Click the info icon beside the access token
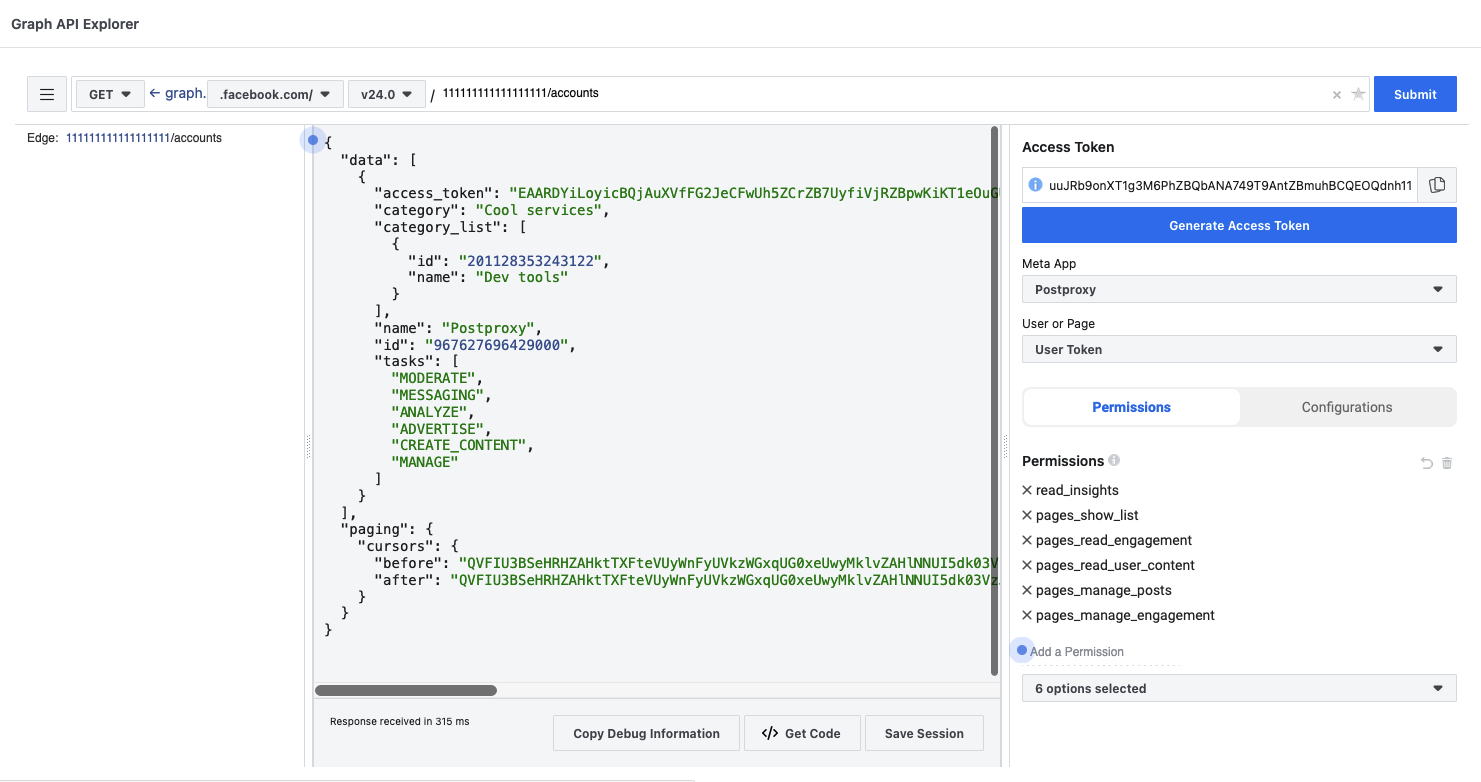The image size is (1481, 782). click(1037, 184)
